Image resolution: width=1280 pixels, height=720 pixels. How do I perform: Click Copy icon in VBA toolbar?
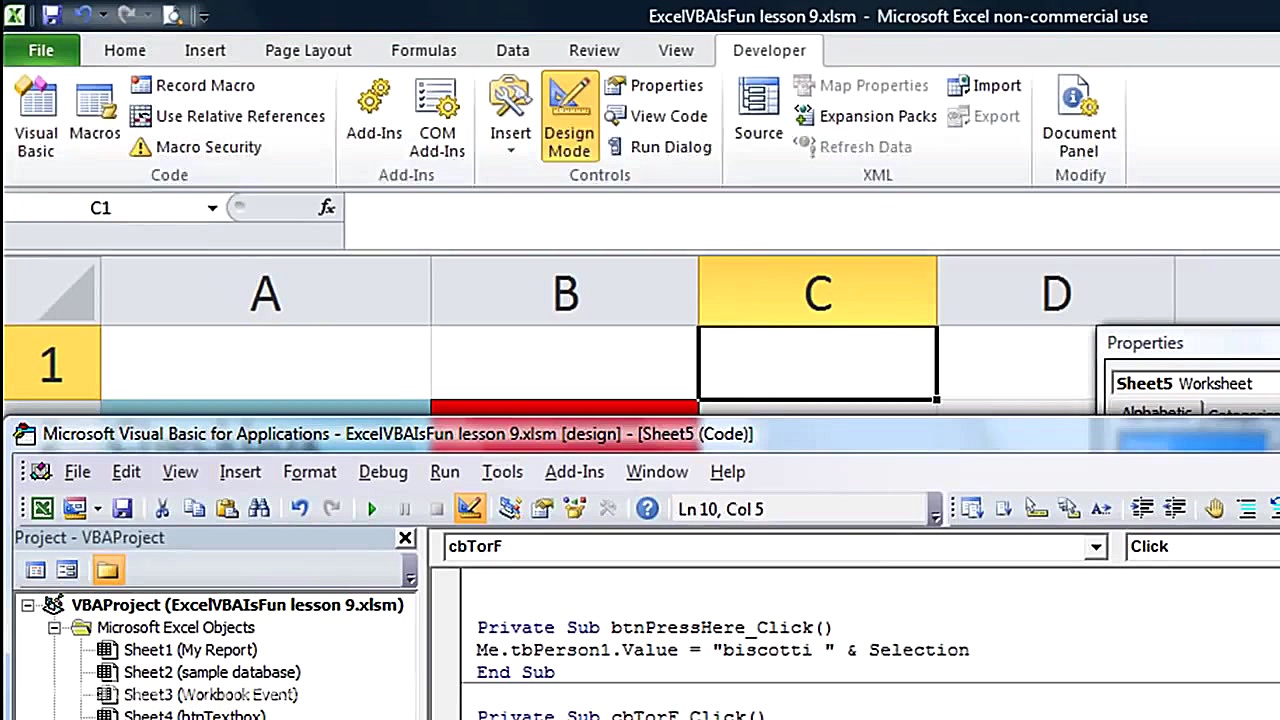point(194,509)
